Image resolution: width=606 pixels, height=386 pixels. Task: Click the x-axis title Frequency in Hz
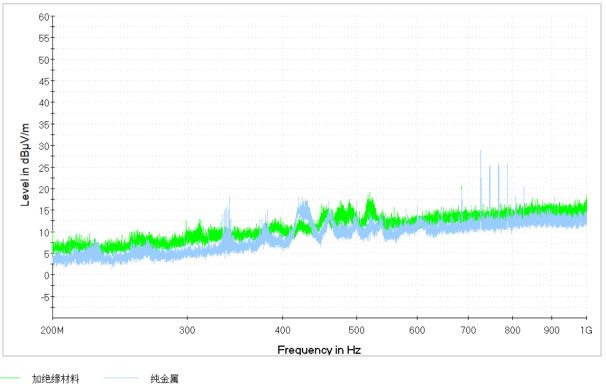[x=319, y=350]
